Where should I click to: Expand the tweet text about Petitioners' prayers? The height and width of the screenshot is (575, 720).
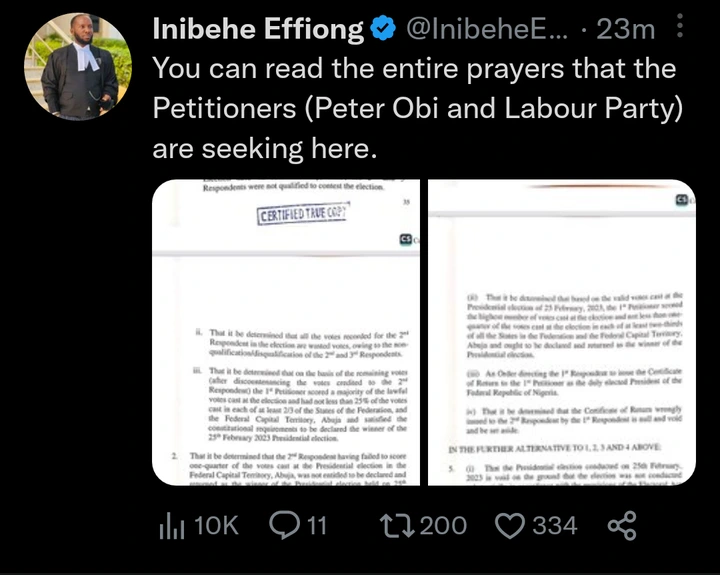[x=414, y=109]
